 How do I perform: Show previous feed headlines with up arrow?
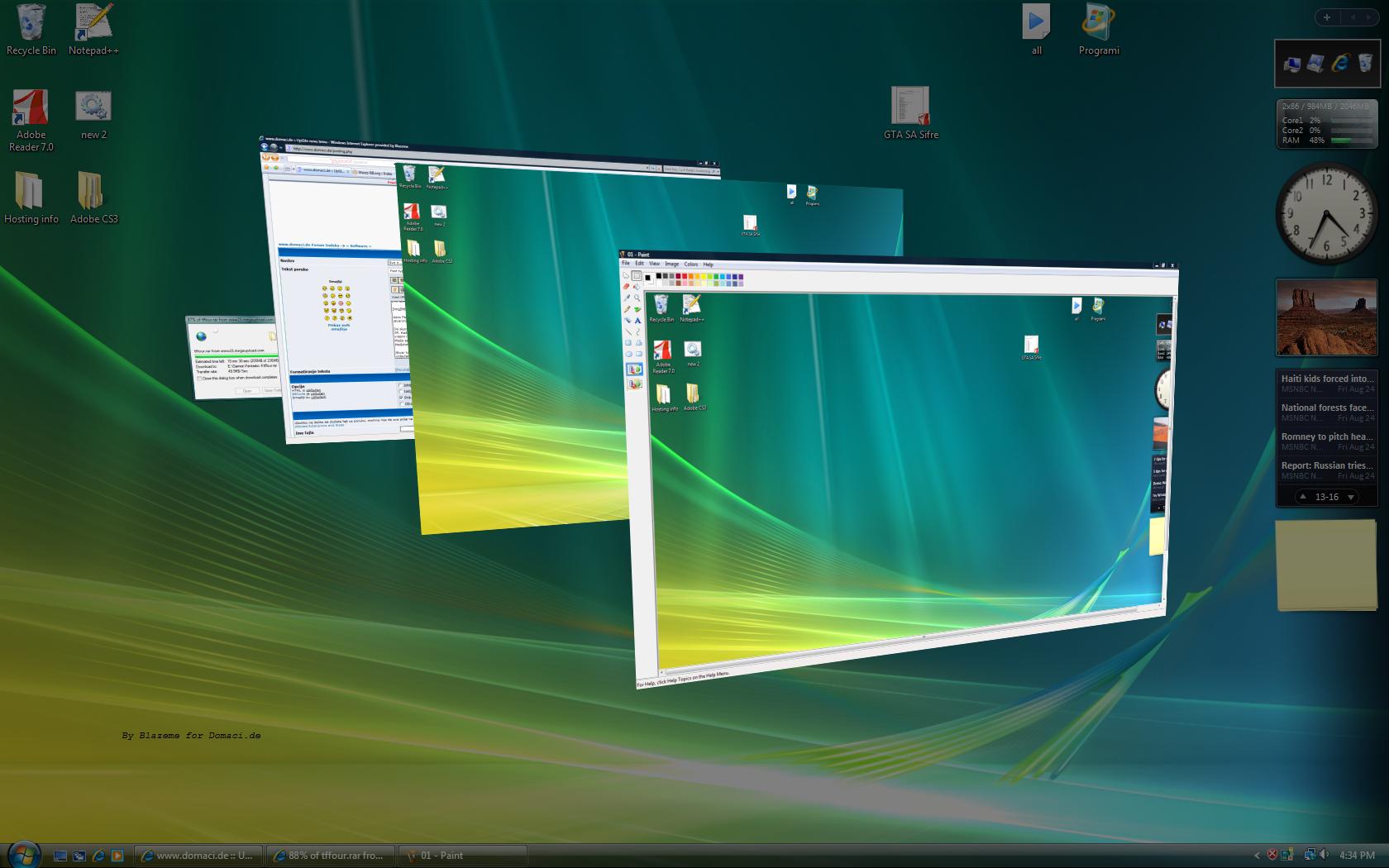coord(1303,497)
